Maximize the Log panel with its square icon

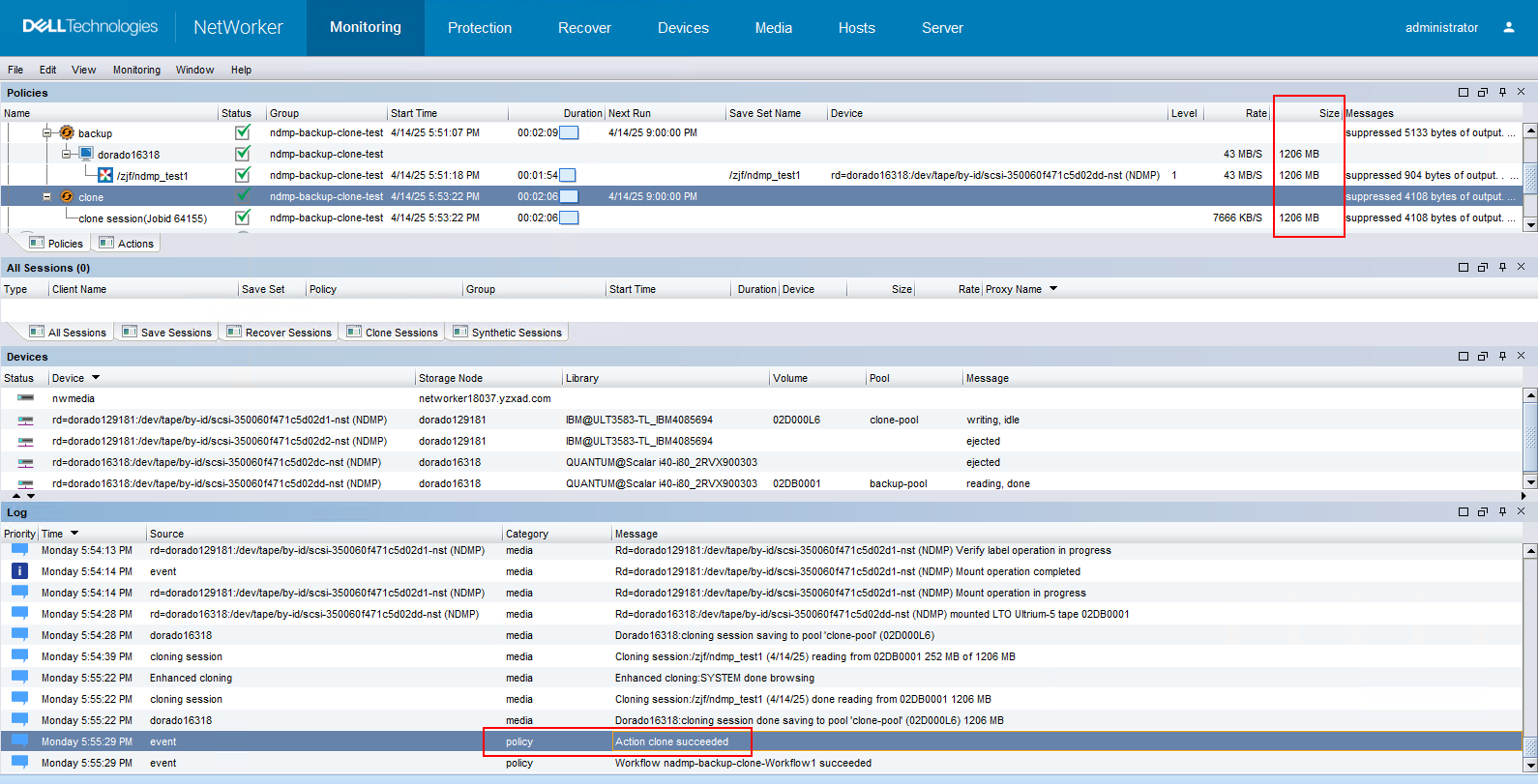coord(1464,511)
